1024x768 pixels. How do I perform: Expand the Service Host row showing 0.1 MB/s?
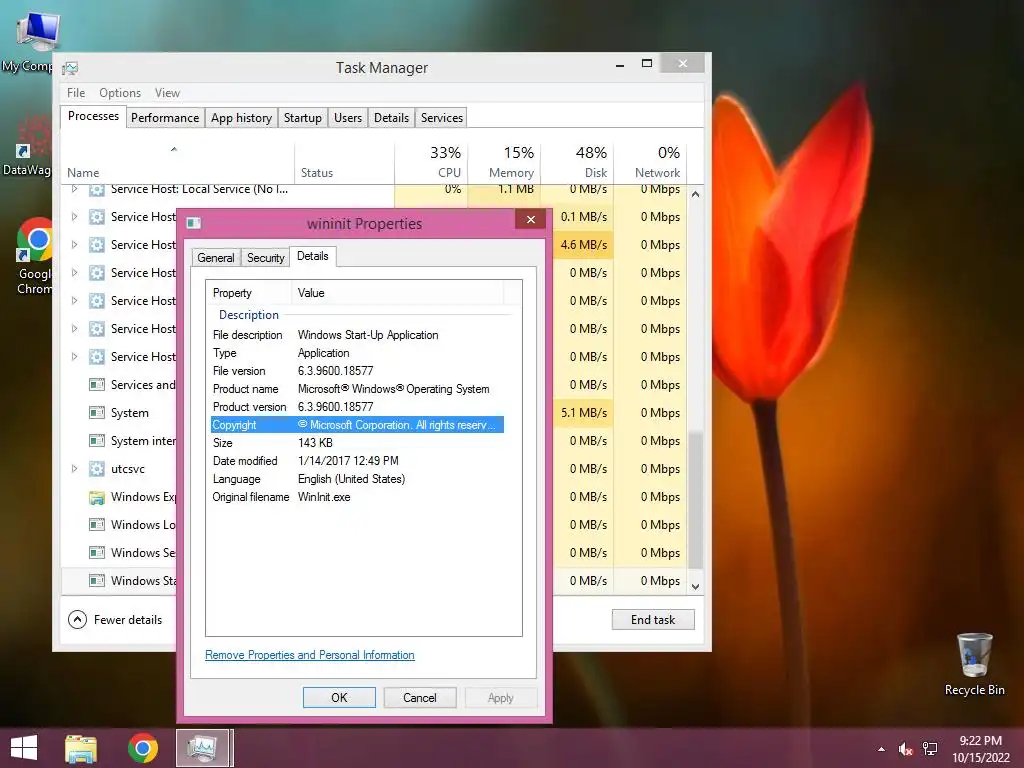(74, 217)
